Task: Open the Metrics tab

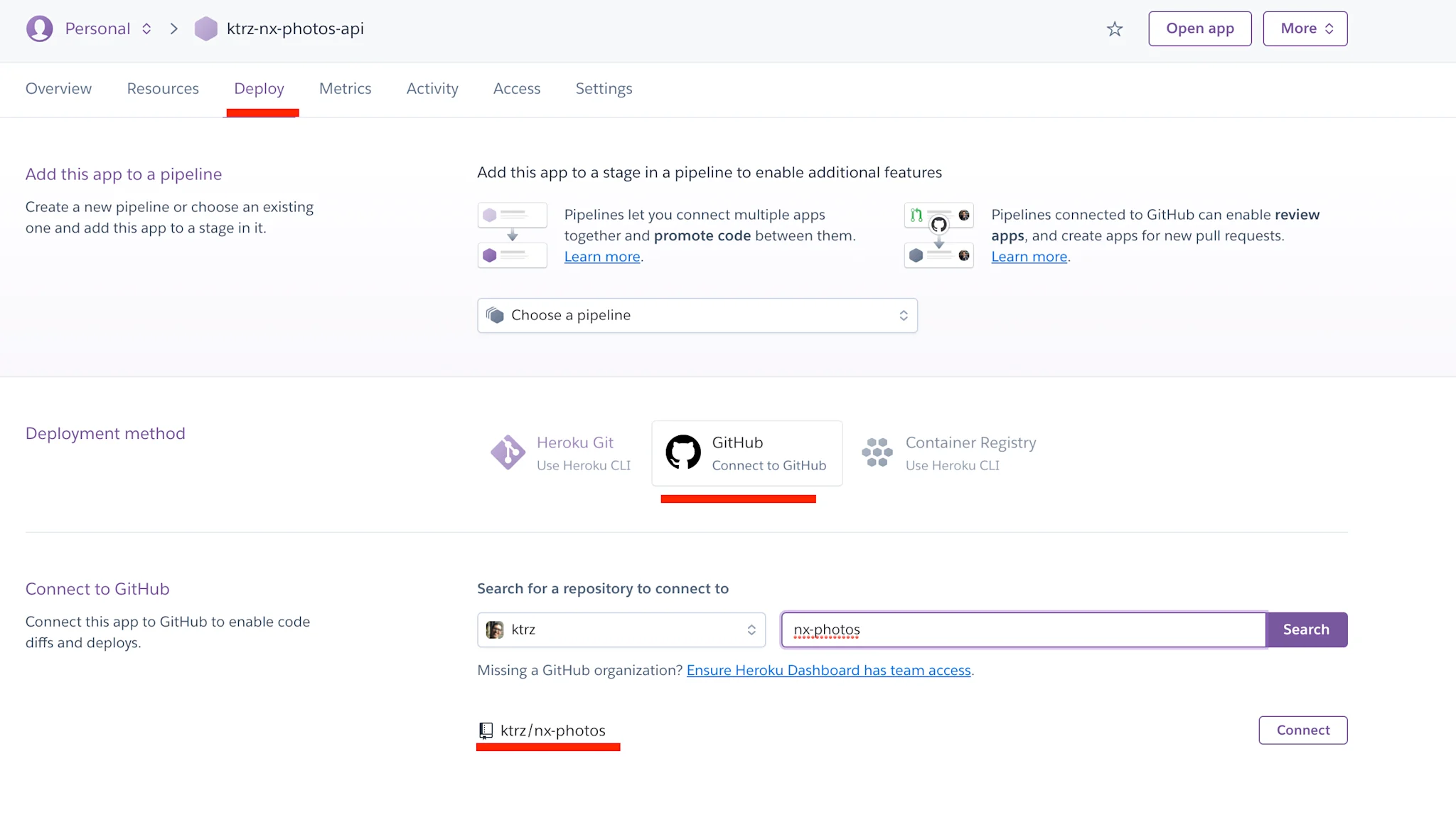Action: pos(345,89)
